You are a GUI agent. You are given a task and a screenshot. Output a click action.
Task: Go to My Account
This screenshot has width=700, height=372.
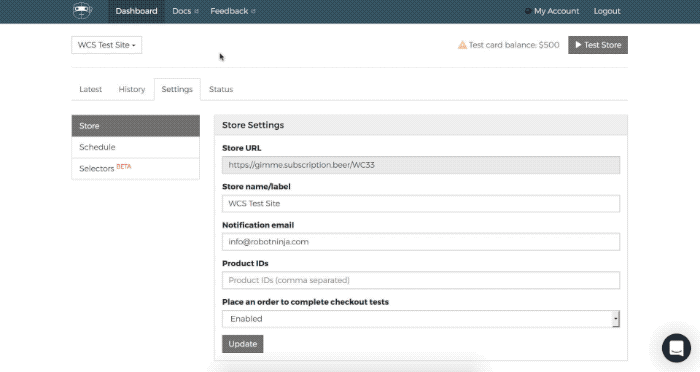[556, 11]
